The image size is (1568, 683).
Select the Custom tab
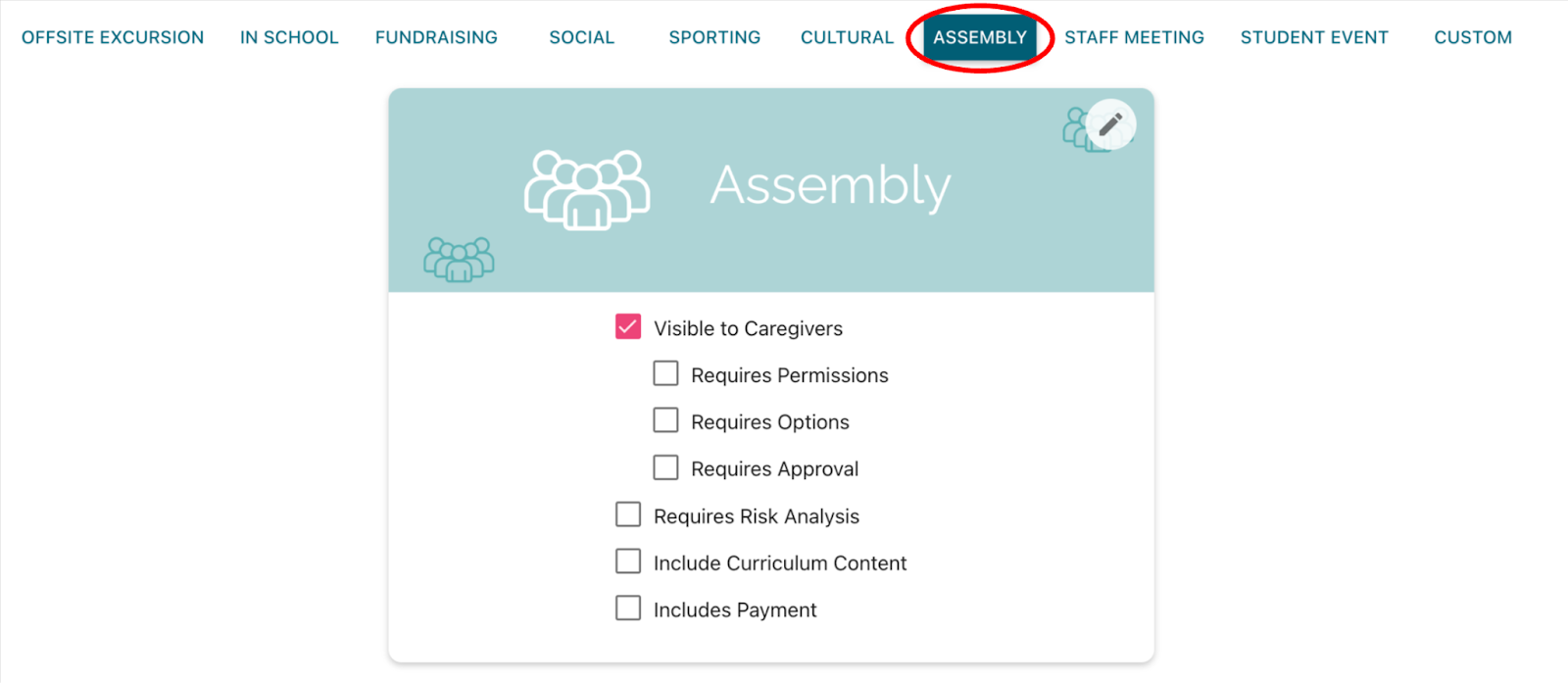click(1473, 37)
